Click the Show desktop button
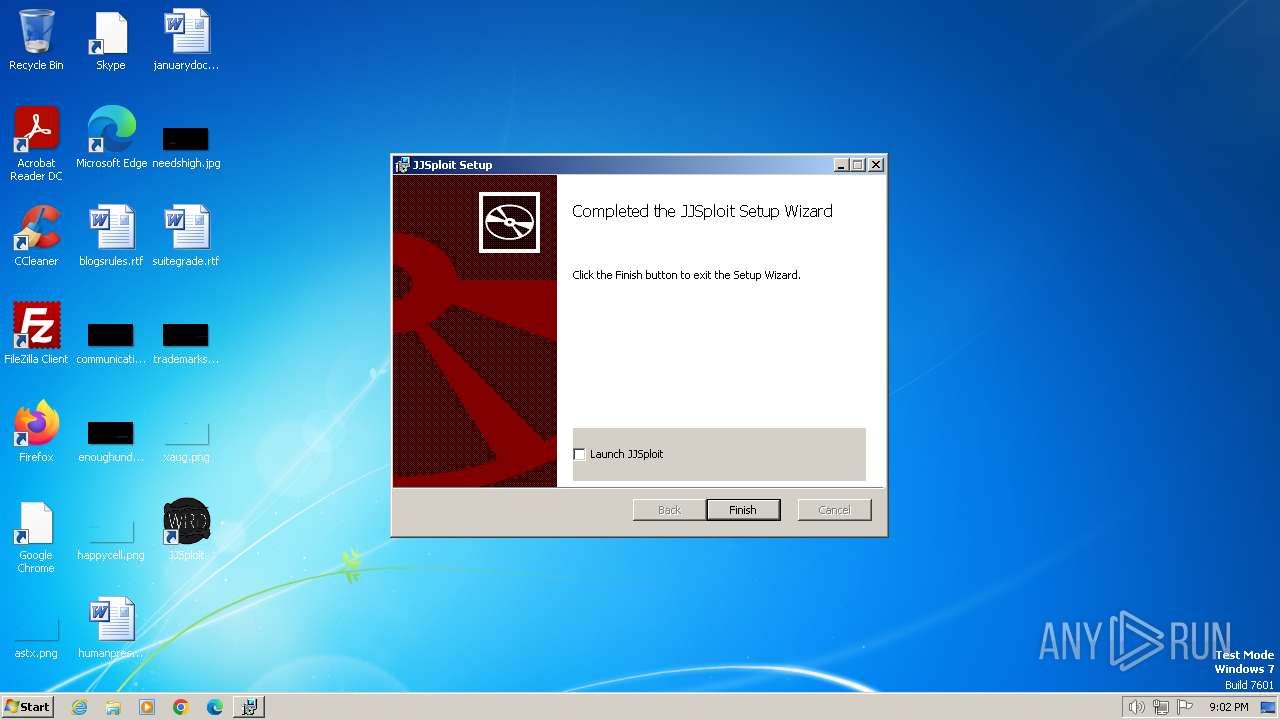1280x720 pixels. click(x=1269, y=707)
